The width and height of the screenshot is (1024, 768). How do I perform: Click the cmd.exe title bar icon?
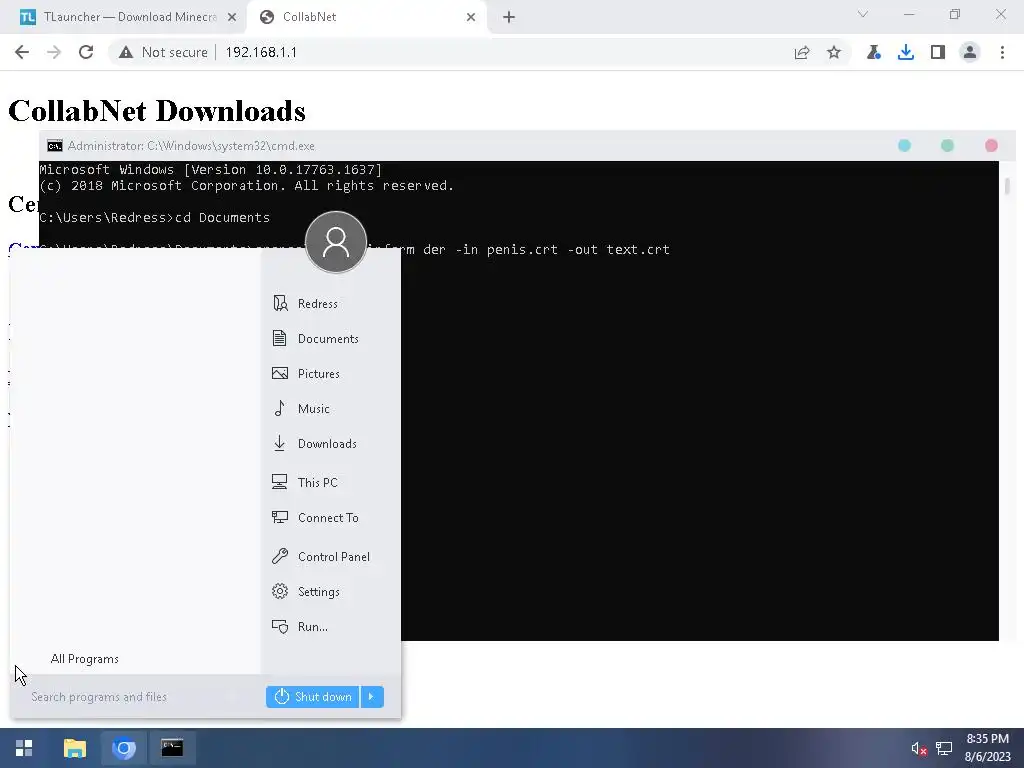point(55,146)
